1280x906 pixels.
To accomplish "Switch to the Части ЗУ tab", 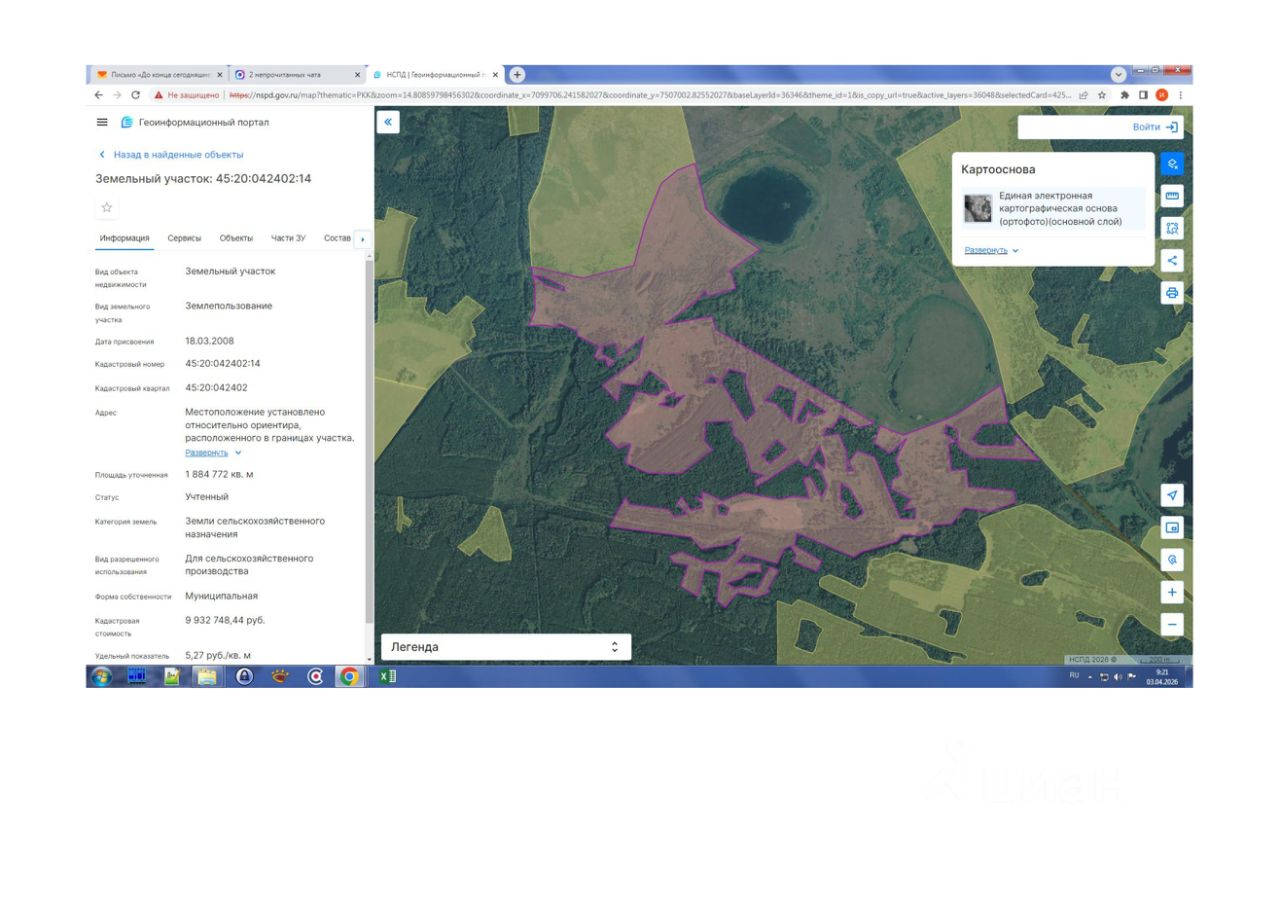I will 288,238.
